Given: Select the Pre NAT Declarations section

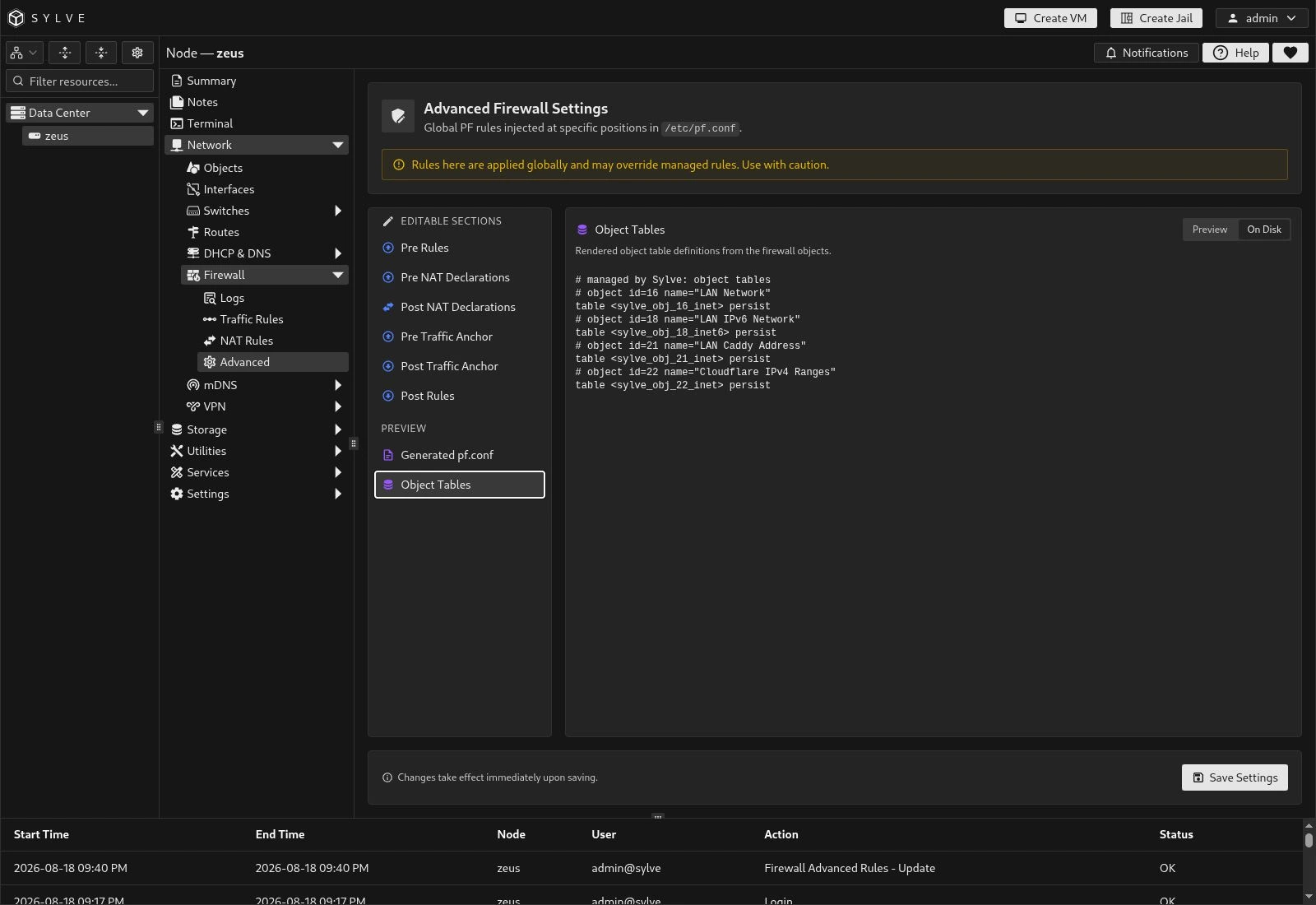Looking at the screenshot, I should [x=460, y=277].
